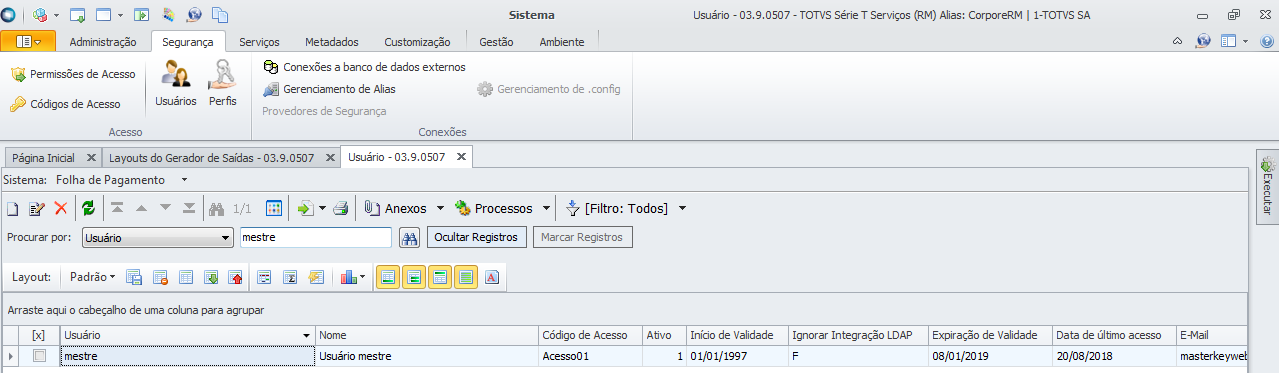Select the Acesso01 cell
The image size is (1279, 373).
[x=590, y=356]
